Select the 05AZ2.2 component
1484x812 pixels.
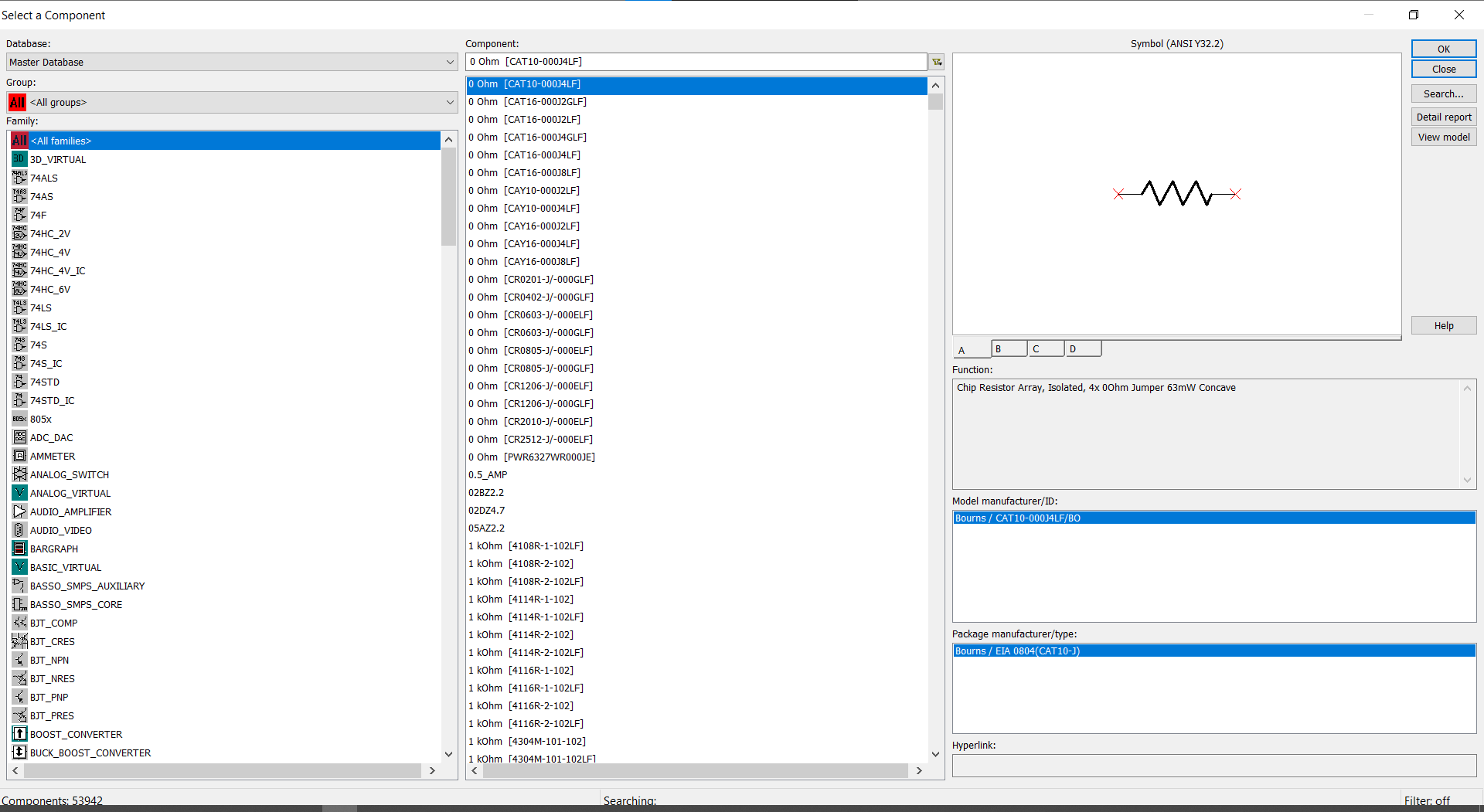point(696,528)
